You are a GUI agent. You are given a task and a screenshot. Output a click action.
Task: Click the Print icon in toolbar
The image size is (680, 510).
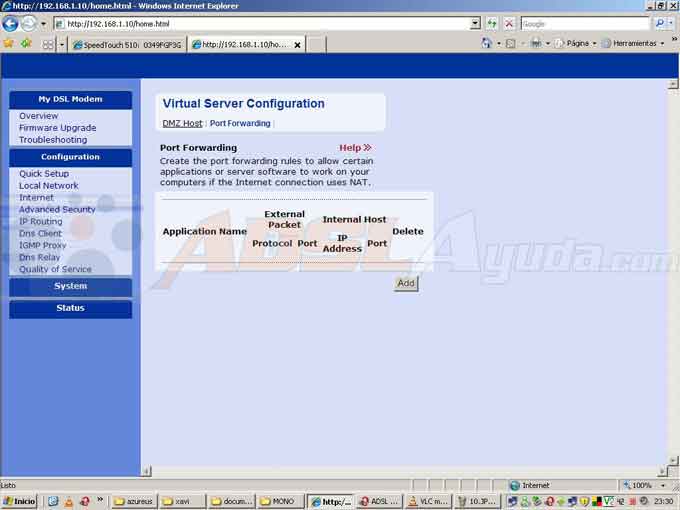click(x=536, y=43)
